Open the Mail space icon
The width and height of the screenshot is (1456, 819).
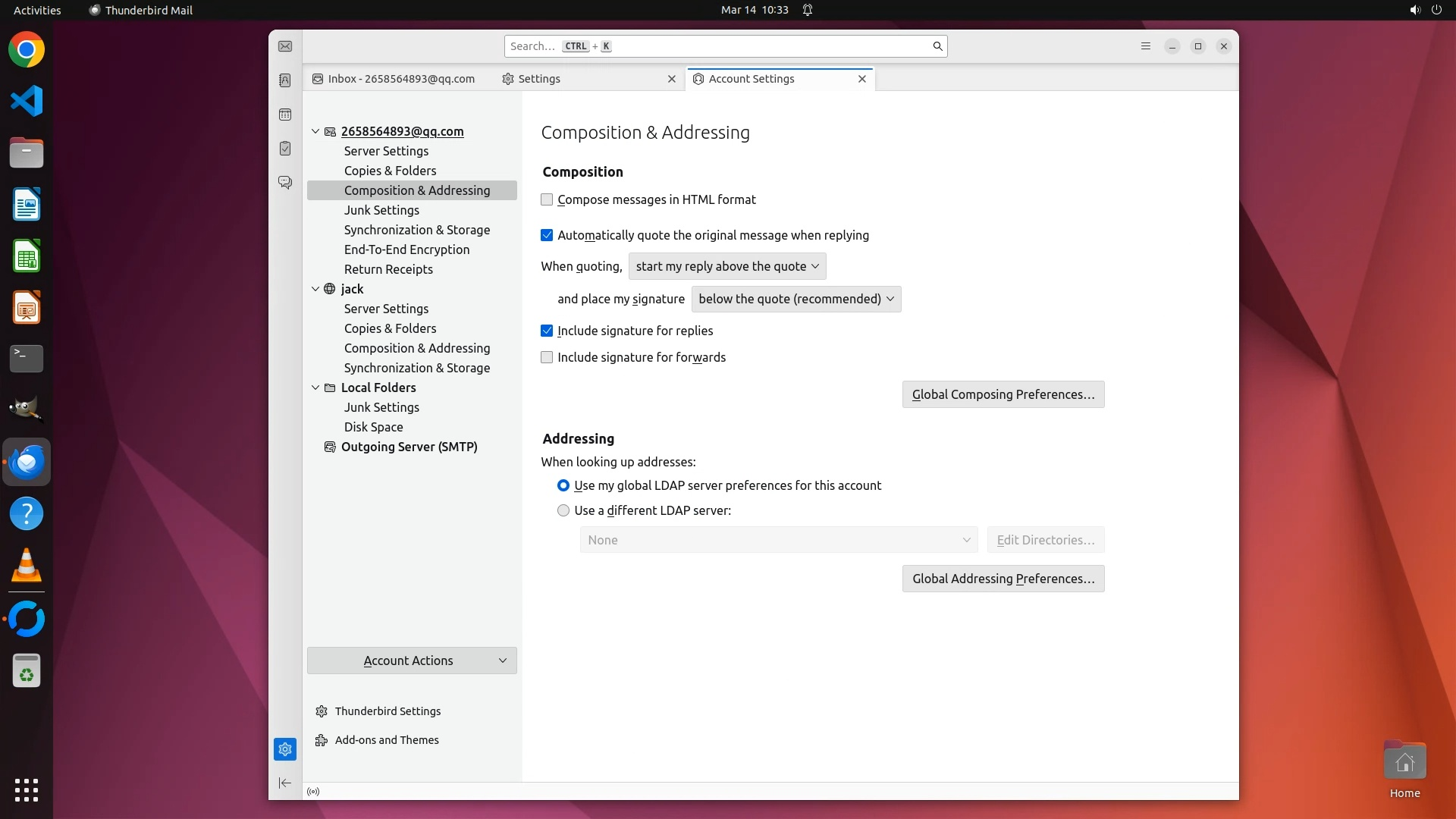tap(285, 46)
